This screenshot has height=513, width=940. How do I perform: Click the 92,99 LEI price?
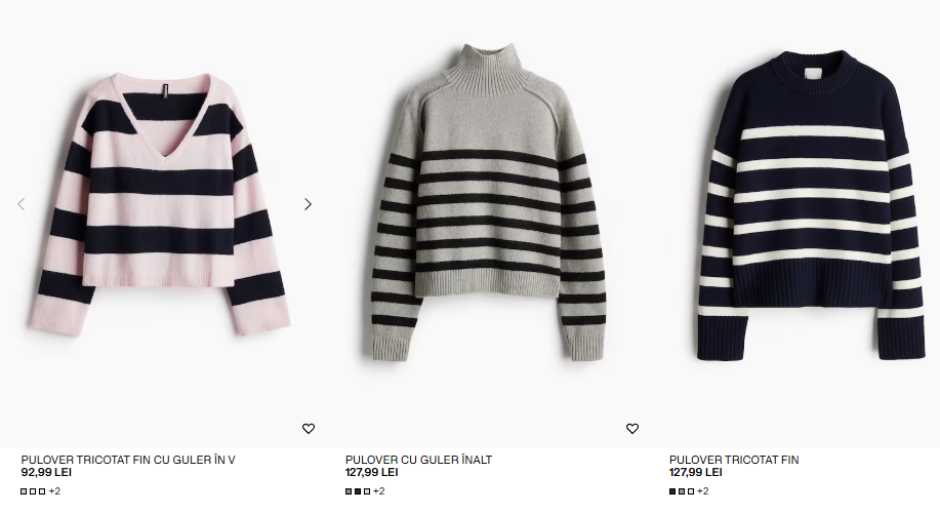46,472
